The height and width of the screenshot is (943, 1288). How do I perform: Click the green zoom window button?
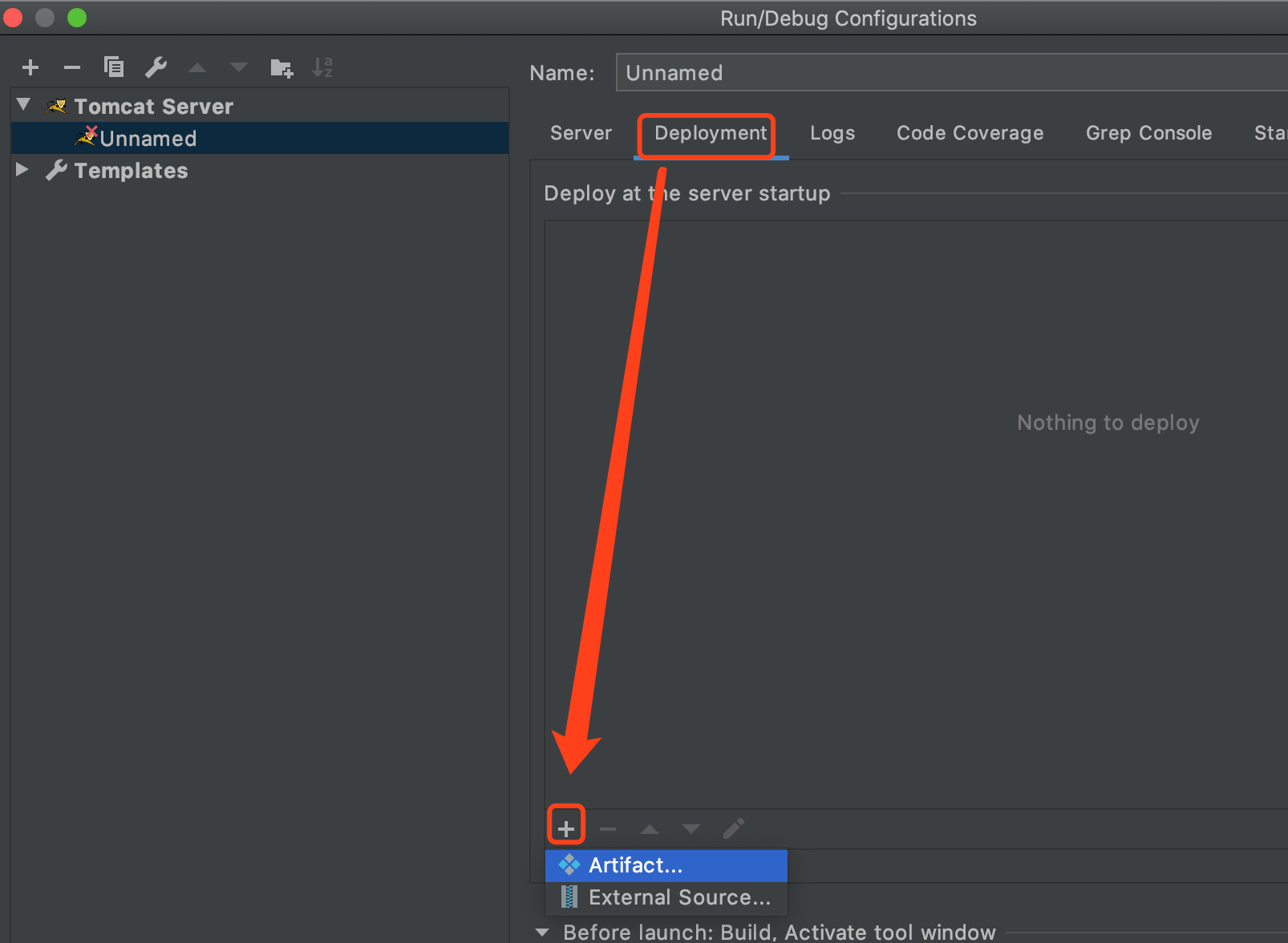(x=77, y=18)
